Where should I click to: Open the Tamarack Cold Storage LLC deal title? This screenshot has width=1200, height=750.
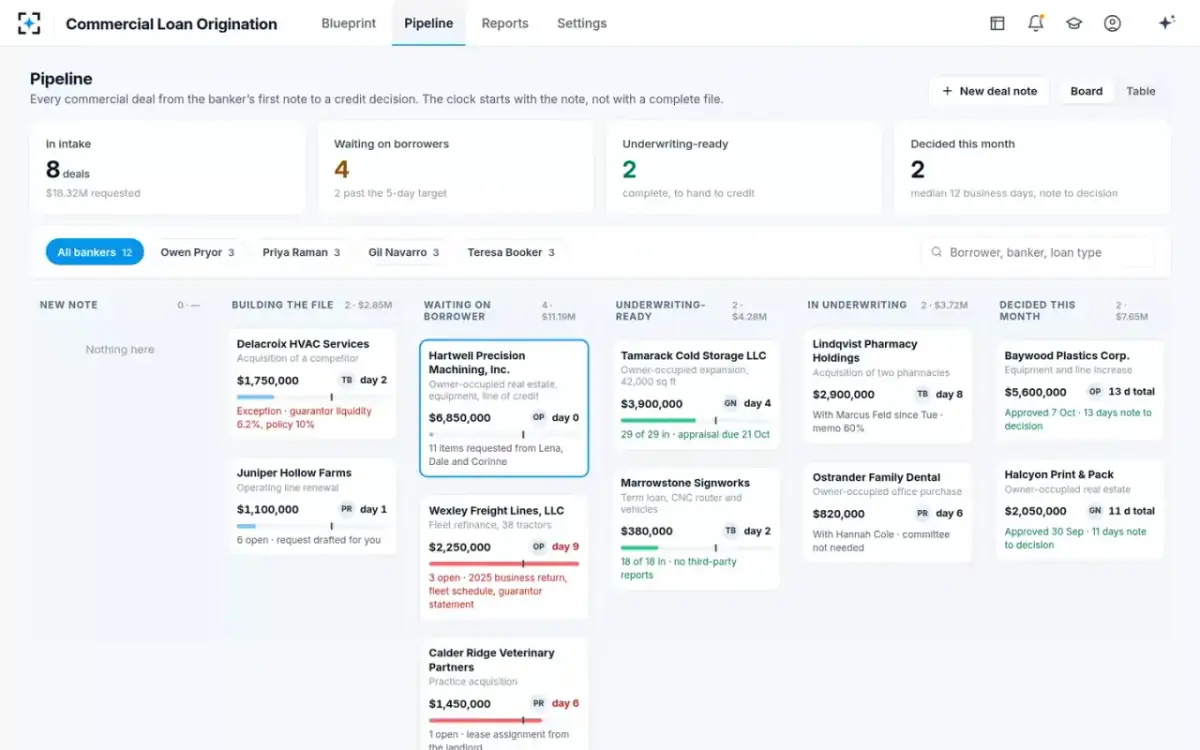tap(693, 356)
